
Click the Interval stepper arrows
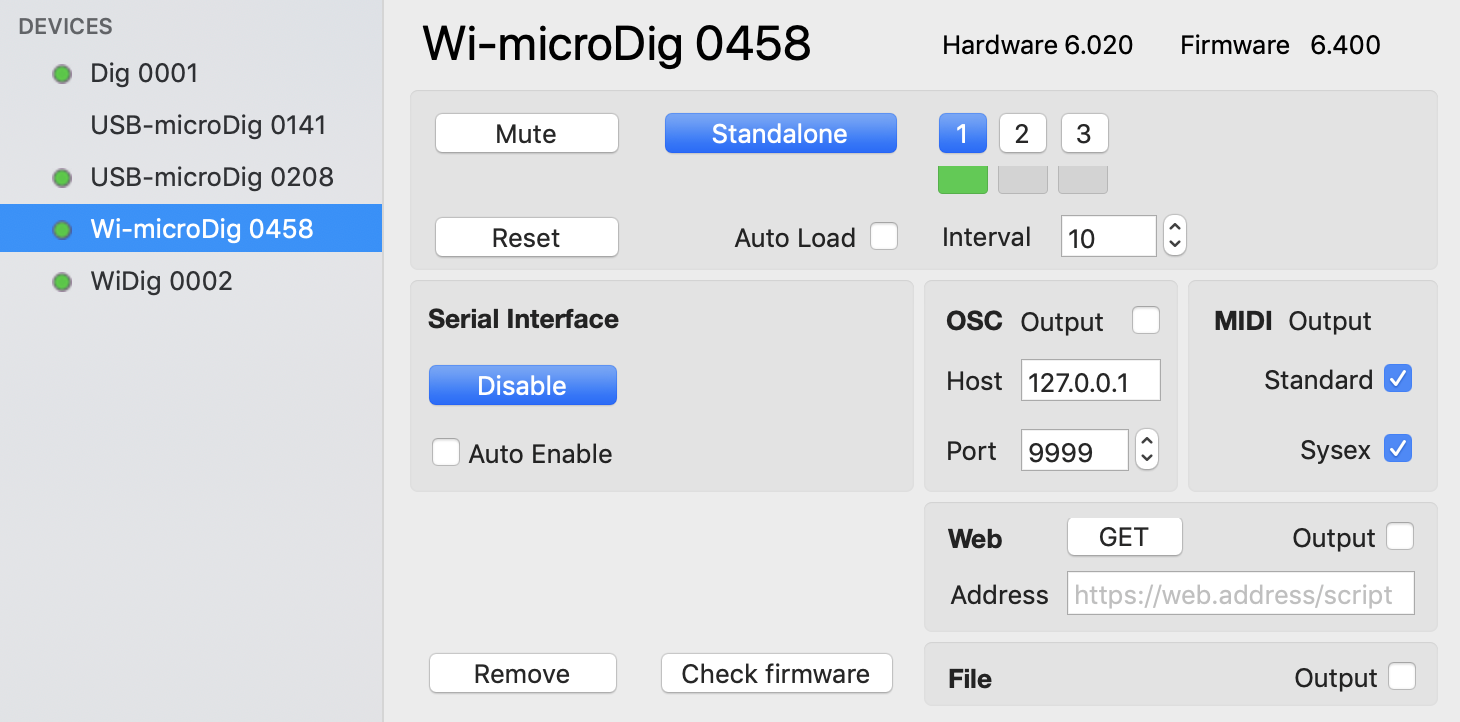1175,237
